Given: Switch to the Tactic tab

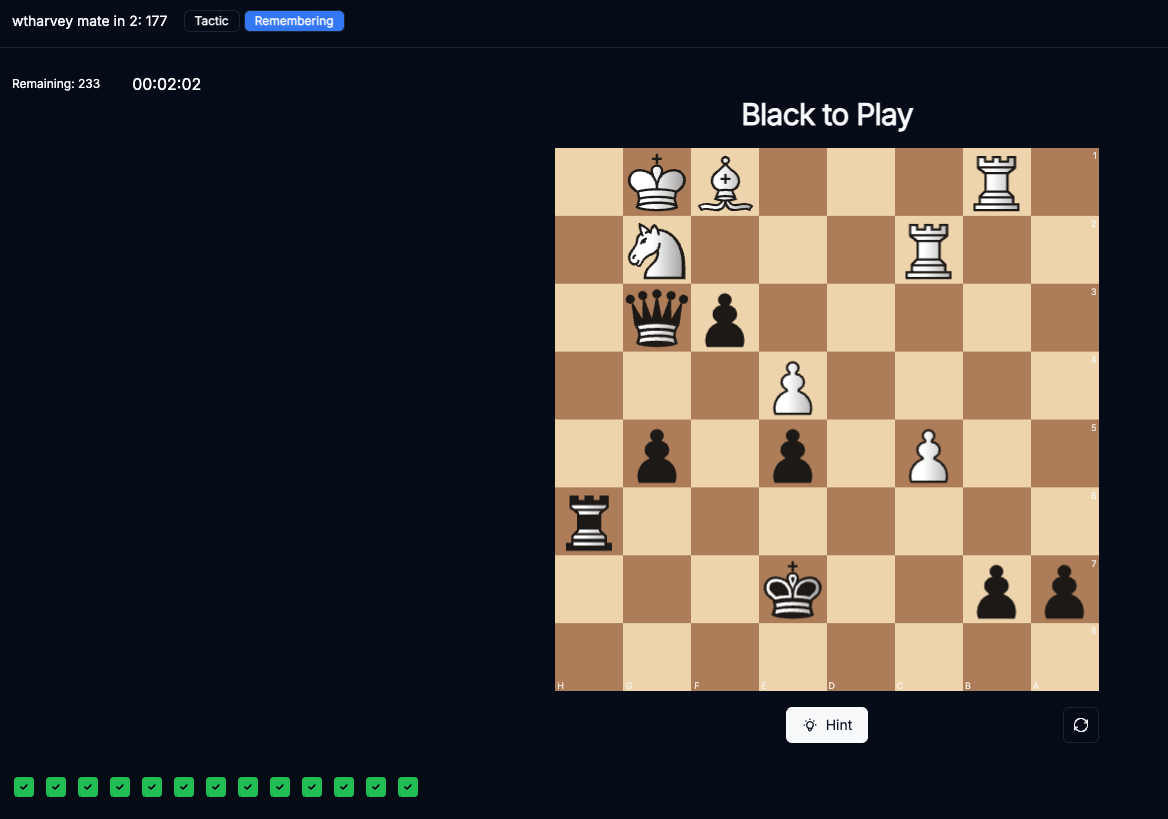Looking at the screenshot, I should (212, 21).
